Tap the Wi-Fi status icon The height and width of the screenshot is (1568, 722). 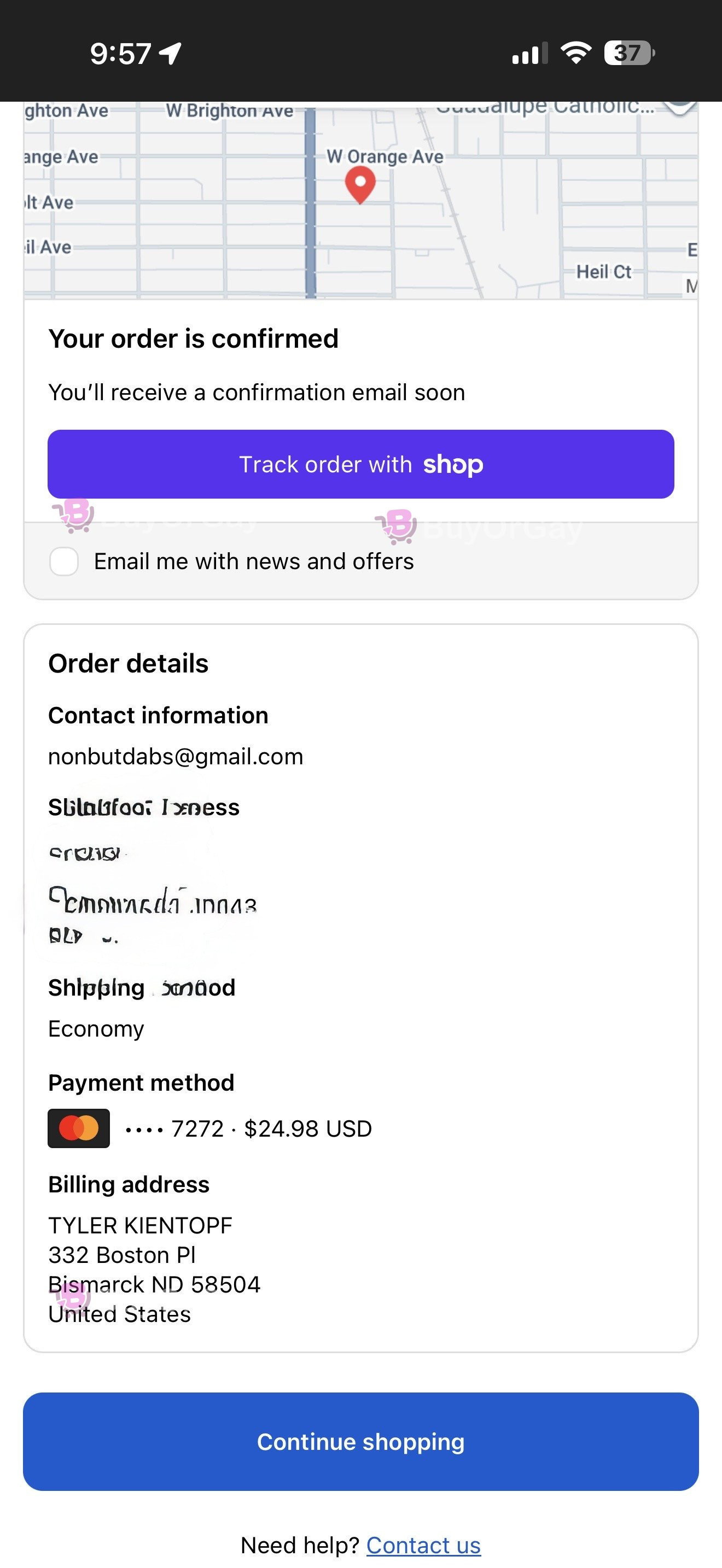click(x=576, y=53)
